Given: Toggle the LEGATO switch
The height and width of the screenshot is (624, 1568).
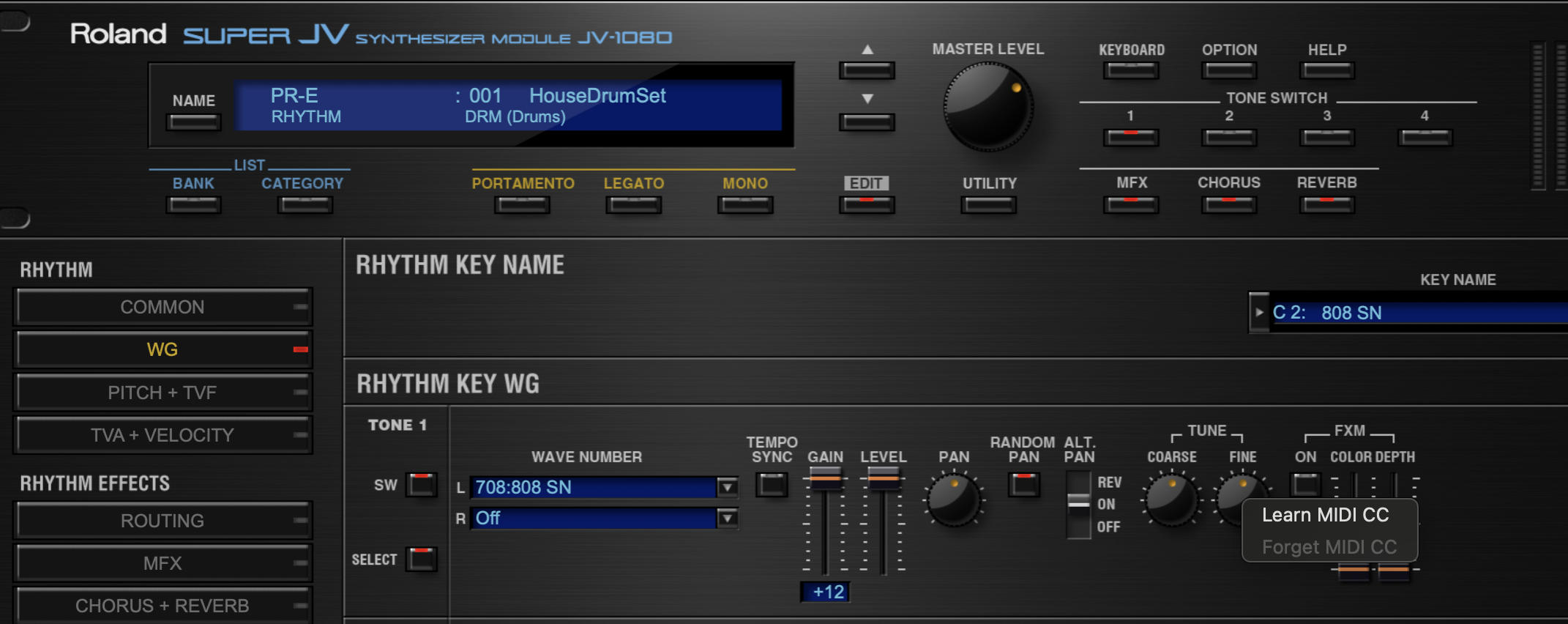Looking at the screenshot, I should click(633, 205).
